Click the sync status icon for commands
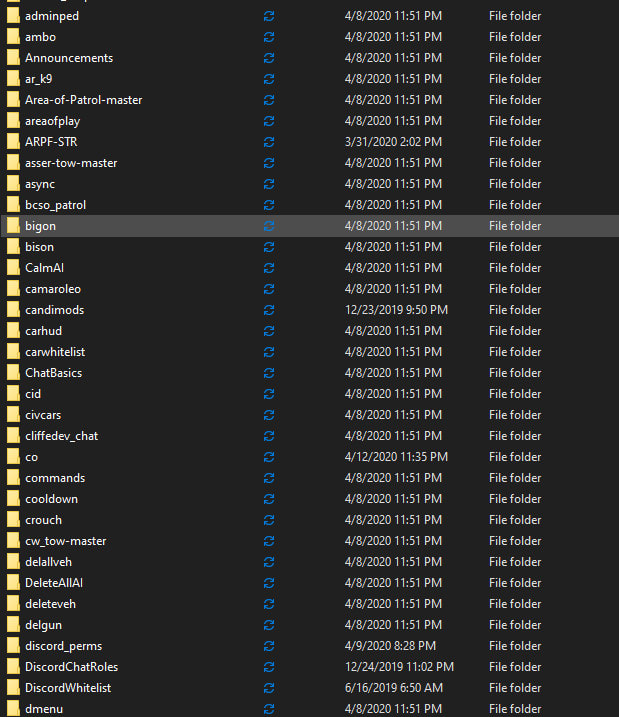 (269, 478)
